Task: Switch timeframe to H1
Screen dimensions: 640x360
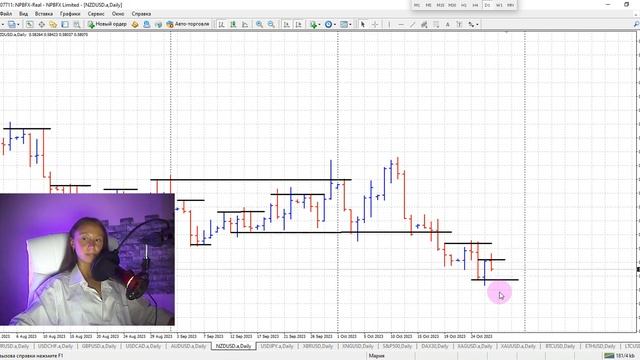Action: coord(464,5)
